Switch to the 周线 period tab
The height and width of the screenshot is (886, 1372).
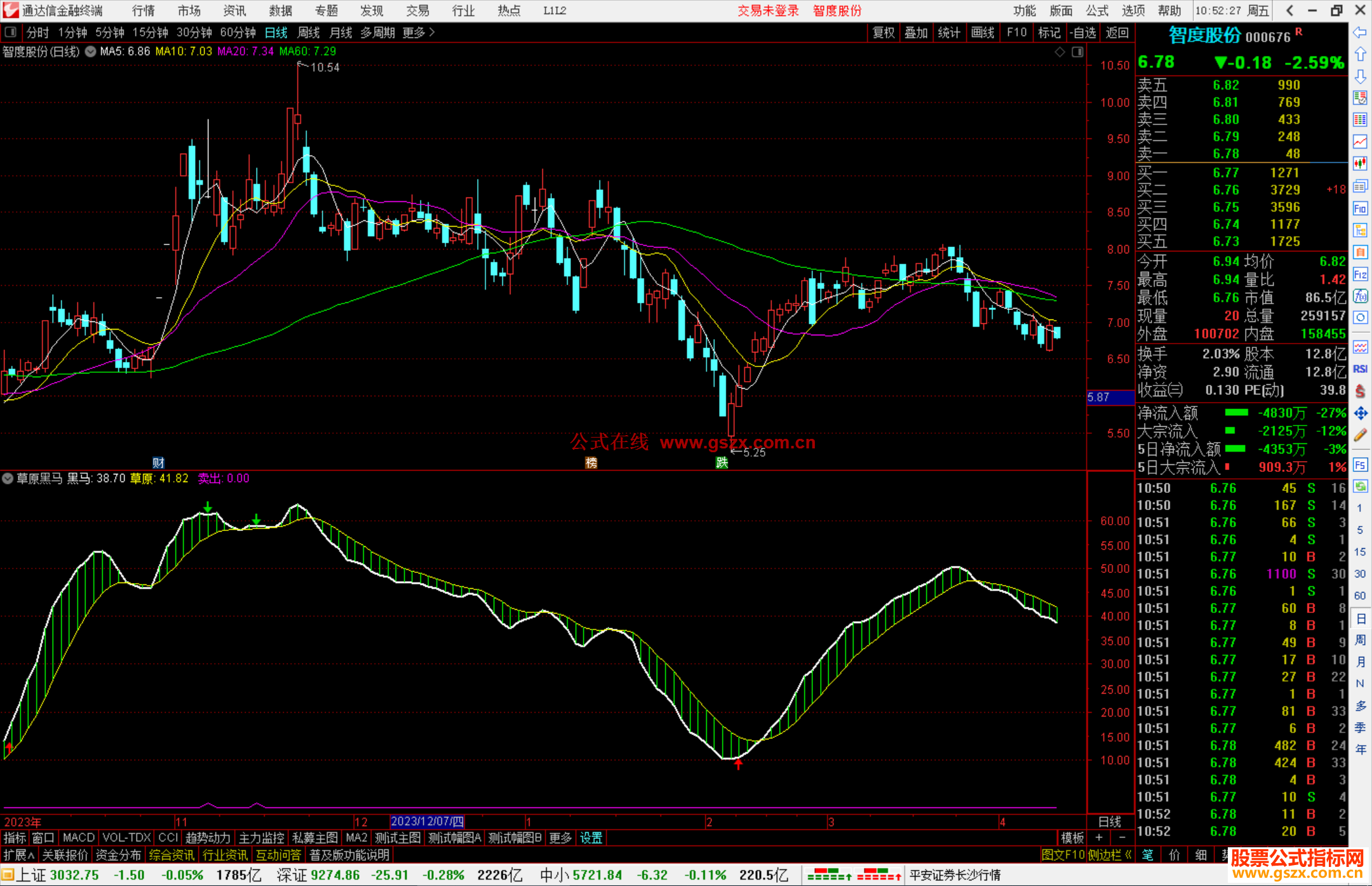309,32
